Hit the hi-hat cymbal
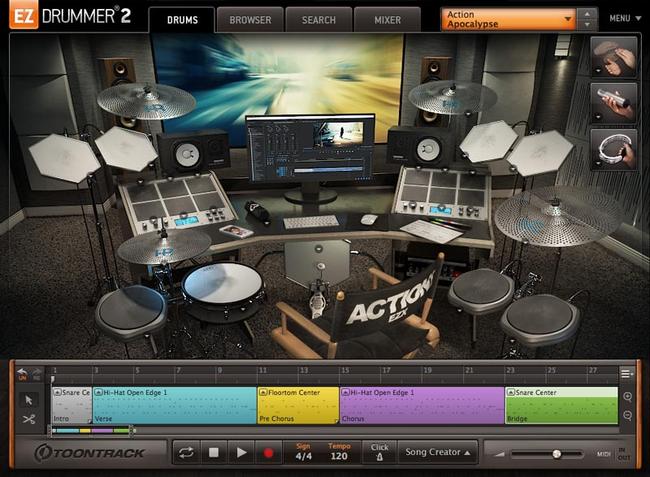The image size is (650, 477). (x=164, y=247)
